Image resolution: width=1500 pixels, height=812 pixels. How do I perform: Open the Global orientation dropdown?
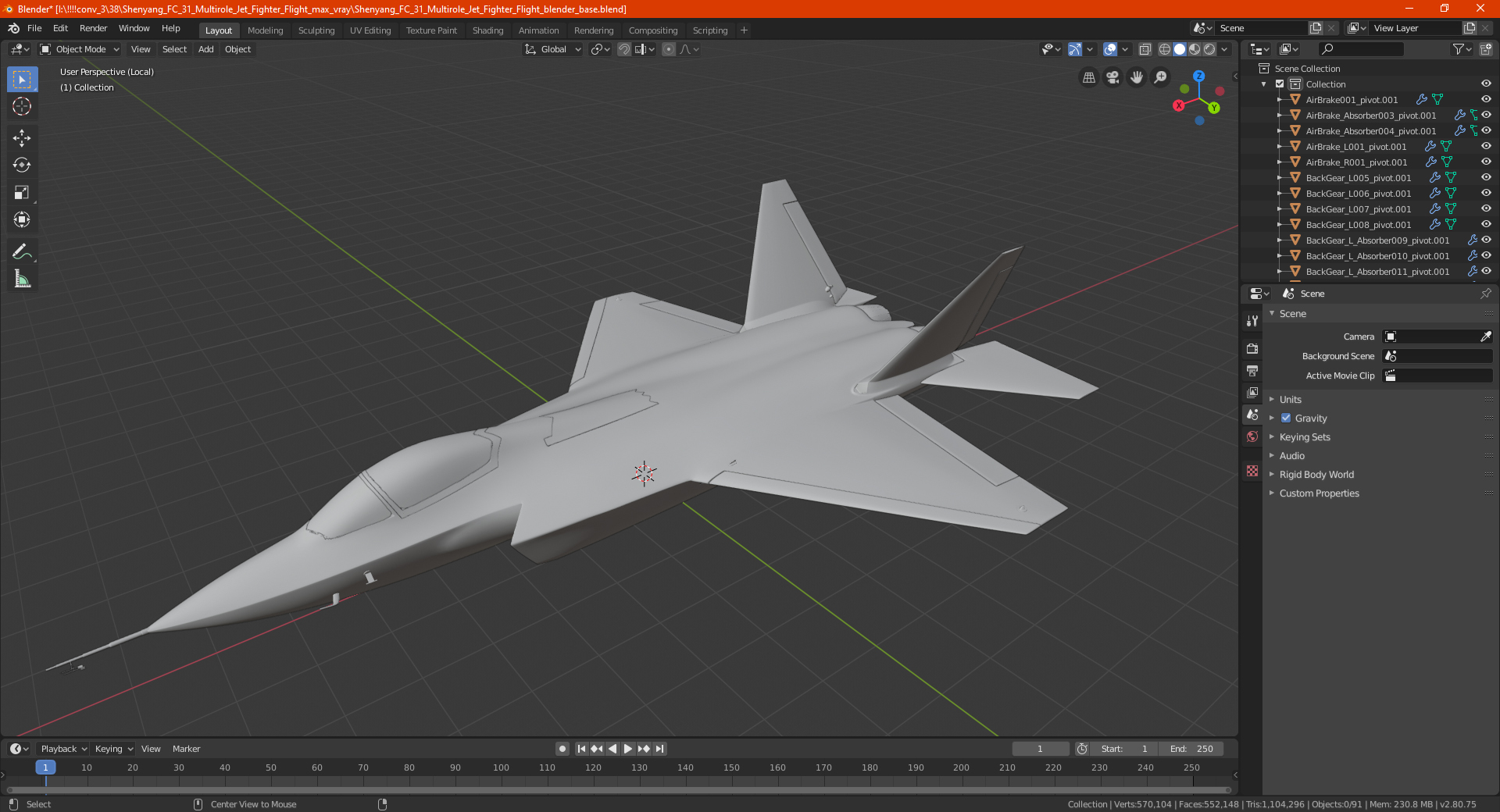click(553, 49)
